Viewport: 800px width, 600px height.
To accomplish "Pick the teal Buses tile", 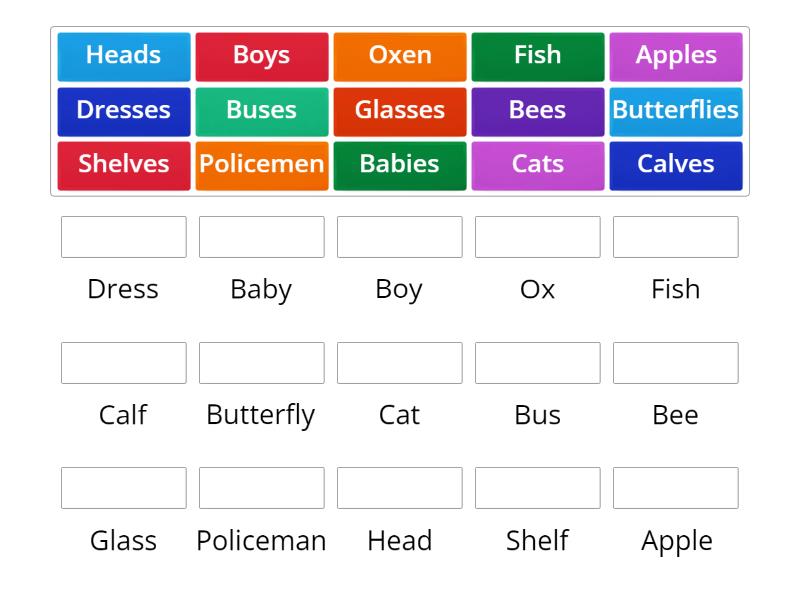I will click(x=261, y=111).
